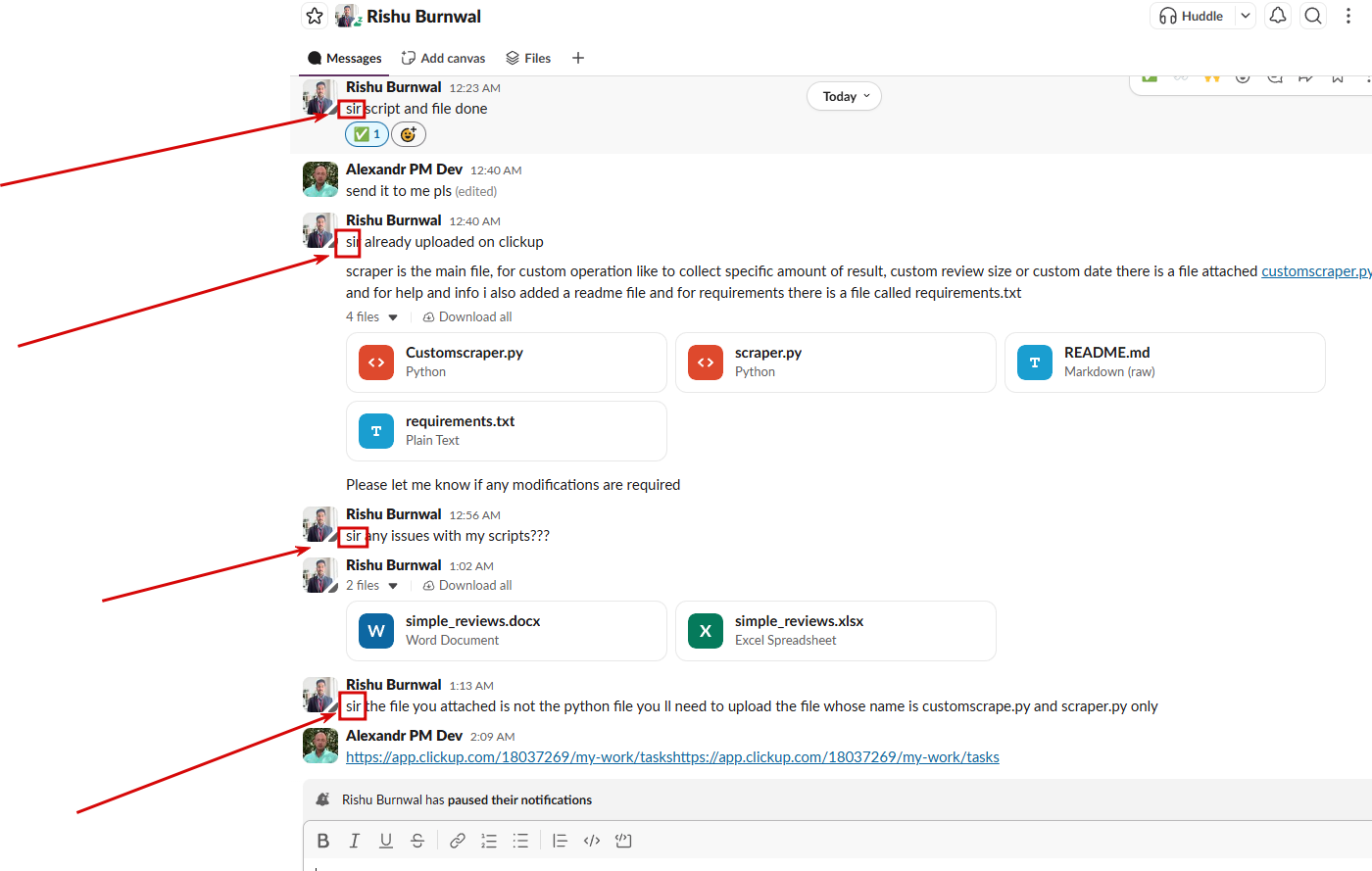The image size is (1372, 871).
Task: Toggle Strikethrough formatting in composer
Action: pyautogui.click(x=417, y=841)
